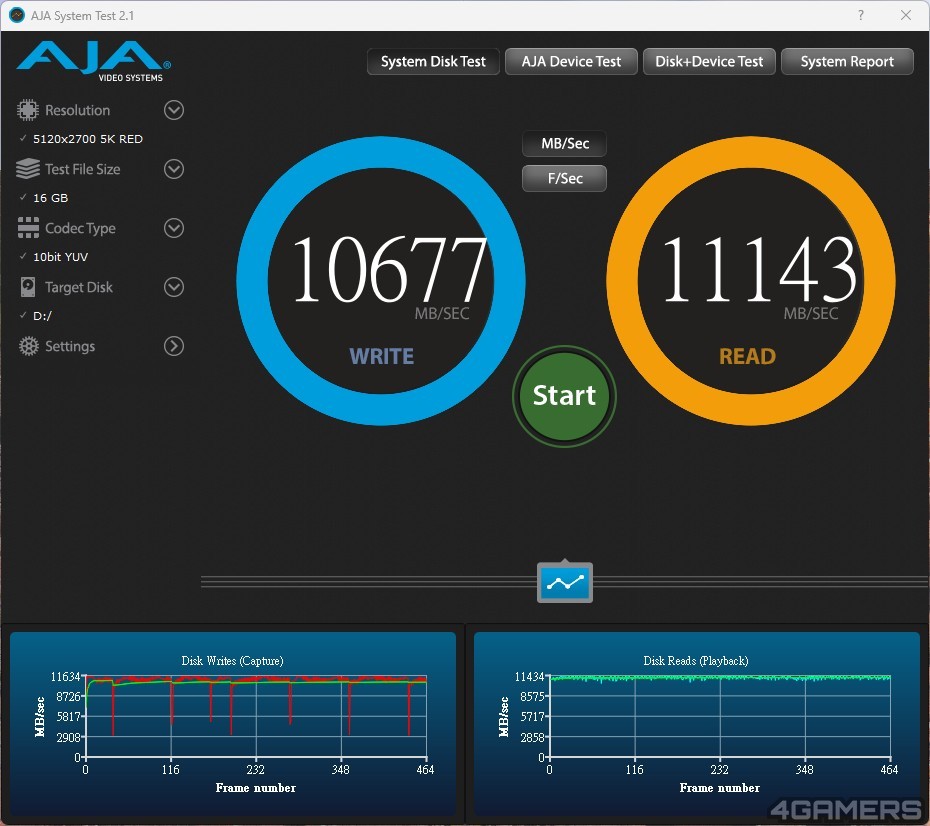This screenshot has height=826, width=930.
Task: Select F/Sec units button
Action: (x=565, y=178)
